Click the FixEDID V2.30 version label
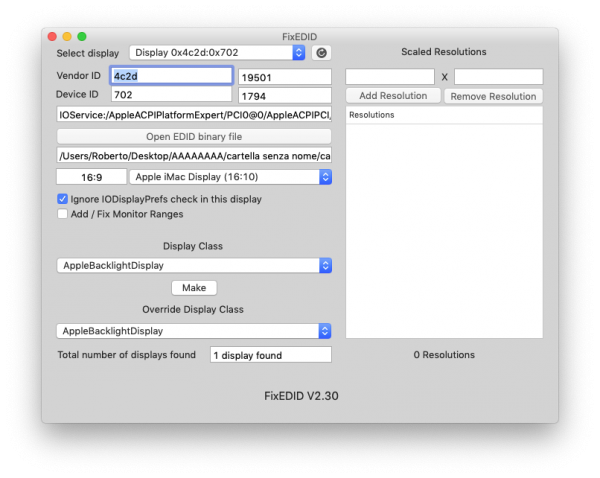 [x=301, y=396]
